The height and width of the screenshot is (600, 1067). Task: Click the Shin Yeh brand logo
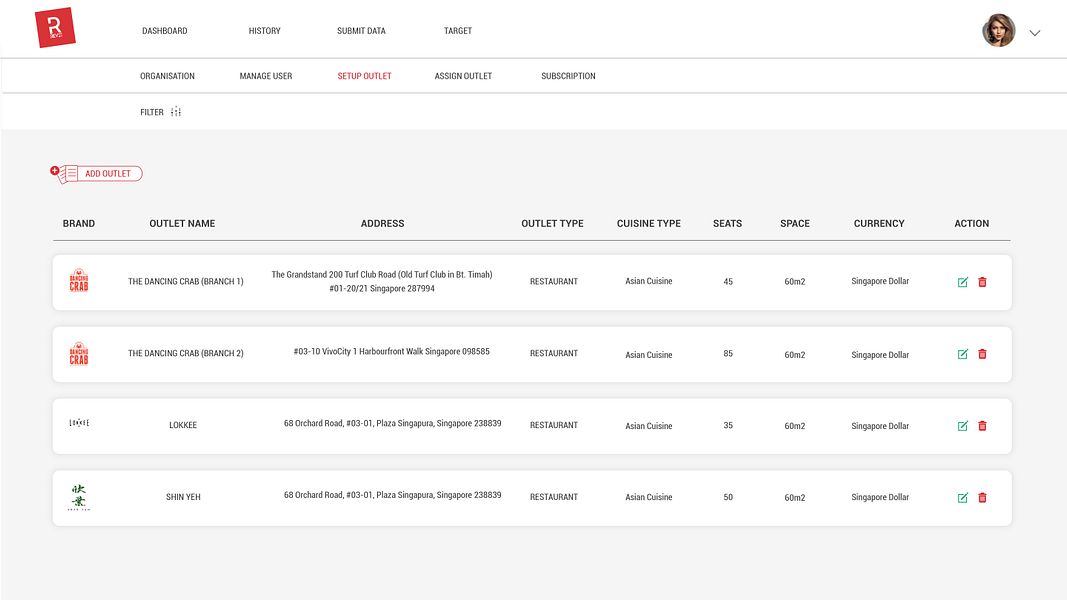pyautogui.click(x=79, y=497)
